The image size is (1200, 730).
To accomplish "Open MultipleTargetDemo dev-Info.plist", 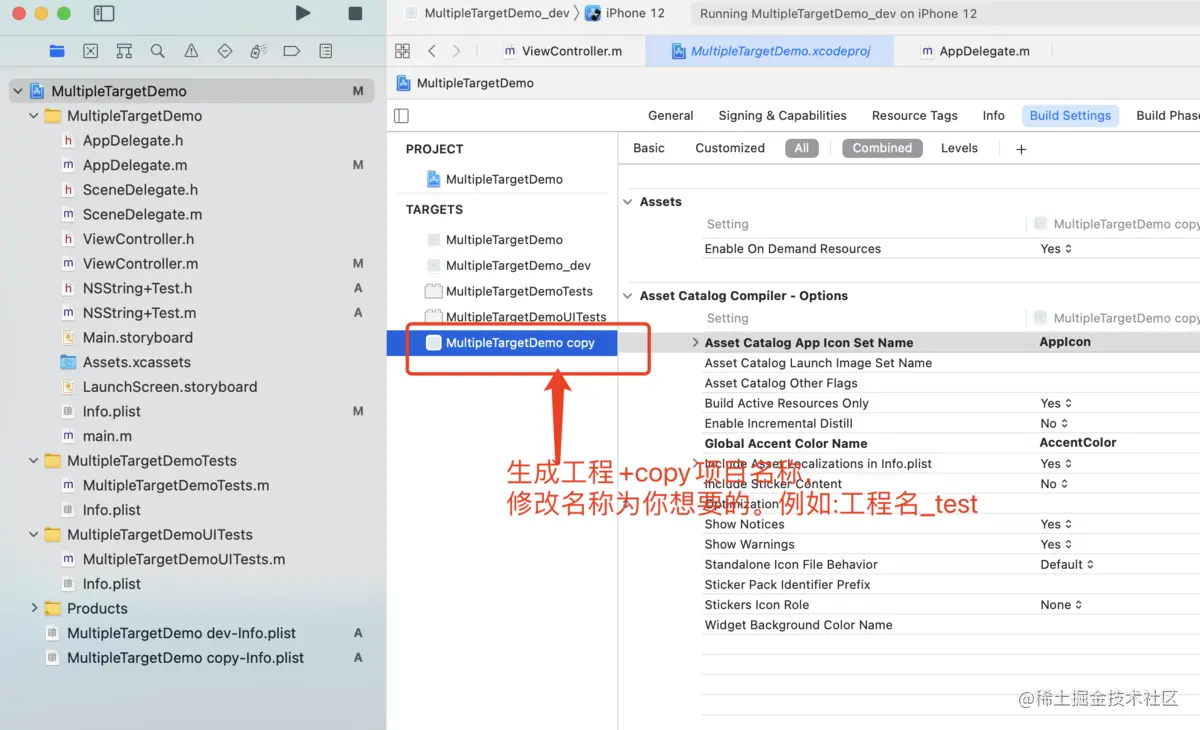I will 181,633.
